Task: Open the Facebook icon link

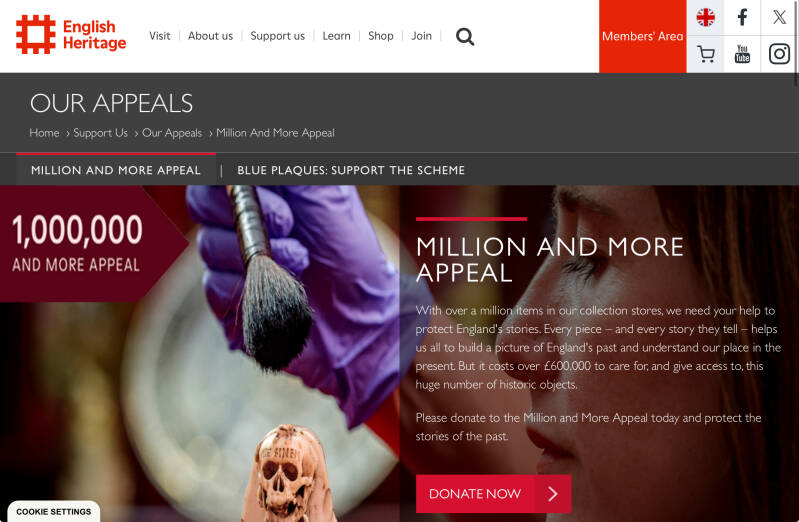Action: tap(742, 17)
